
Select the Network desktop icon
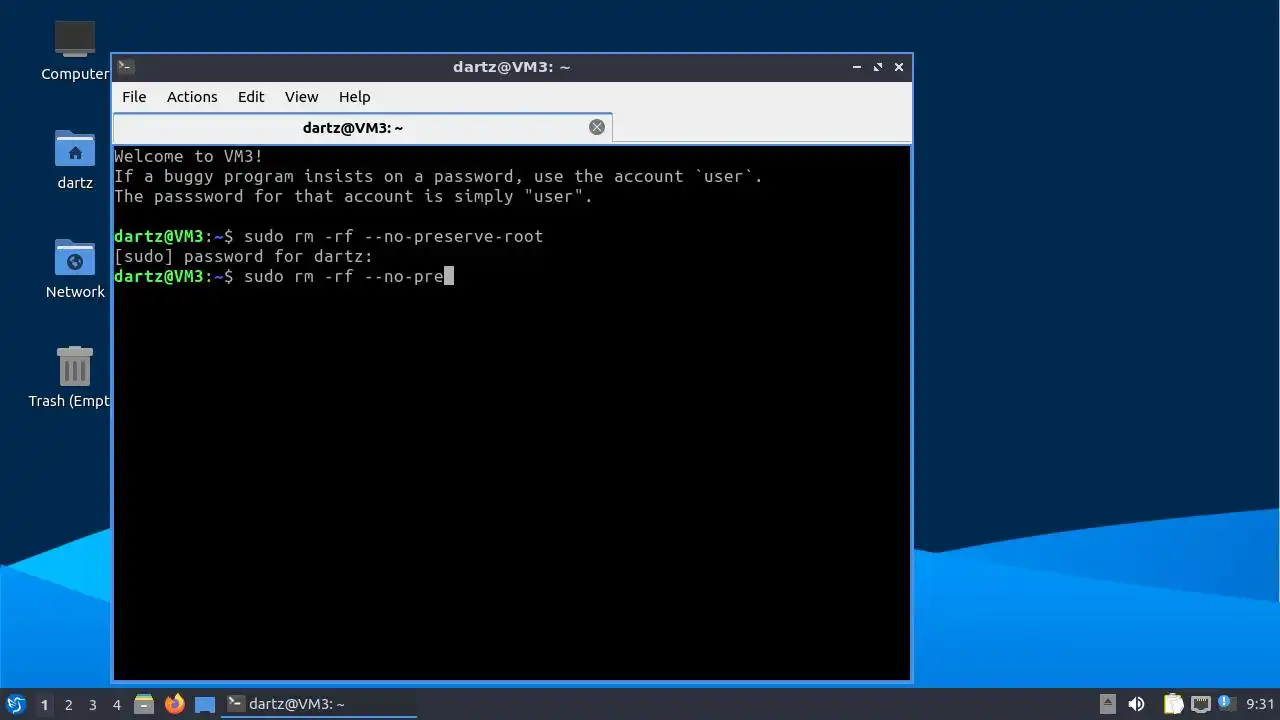(x=75, y=269)
